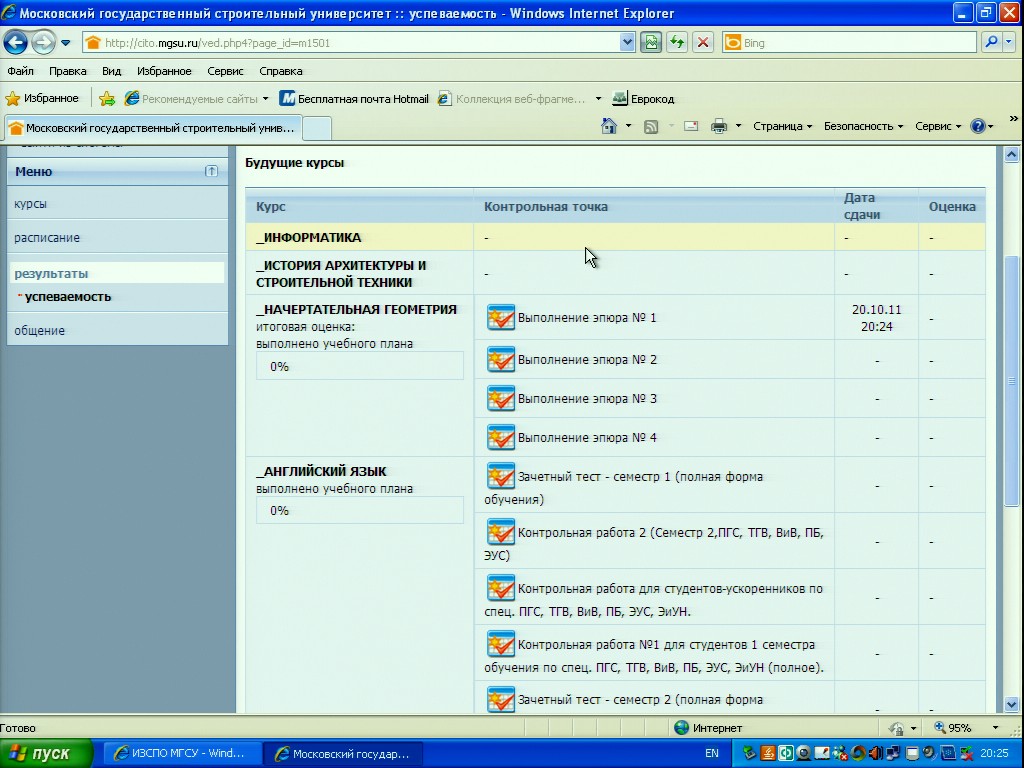This screenshot has height=768, width=1024.
Task: Click the Выполнение эпюра № 4 icon
Action: point(501,438)
